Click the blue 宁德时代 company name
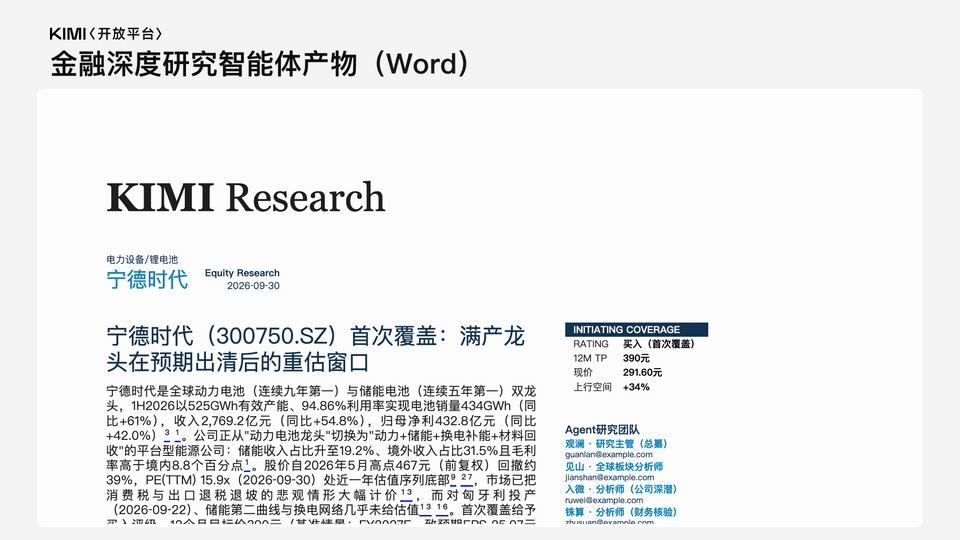Viewport: 960px width, 540px height. pos(147,279)
